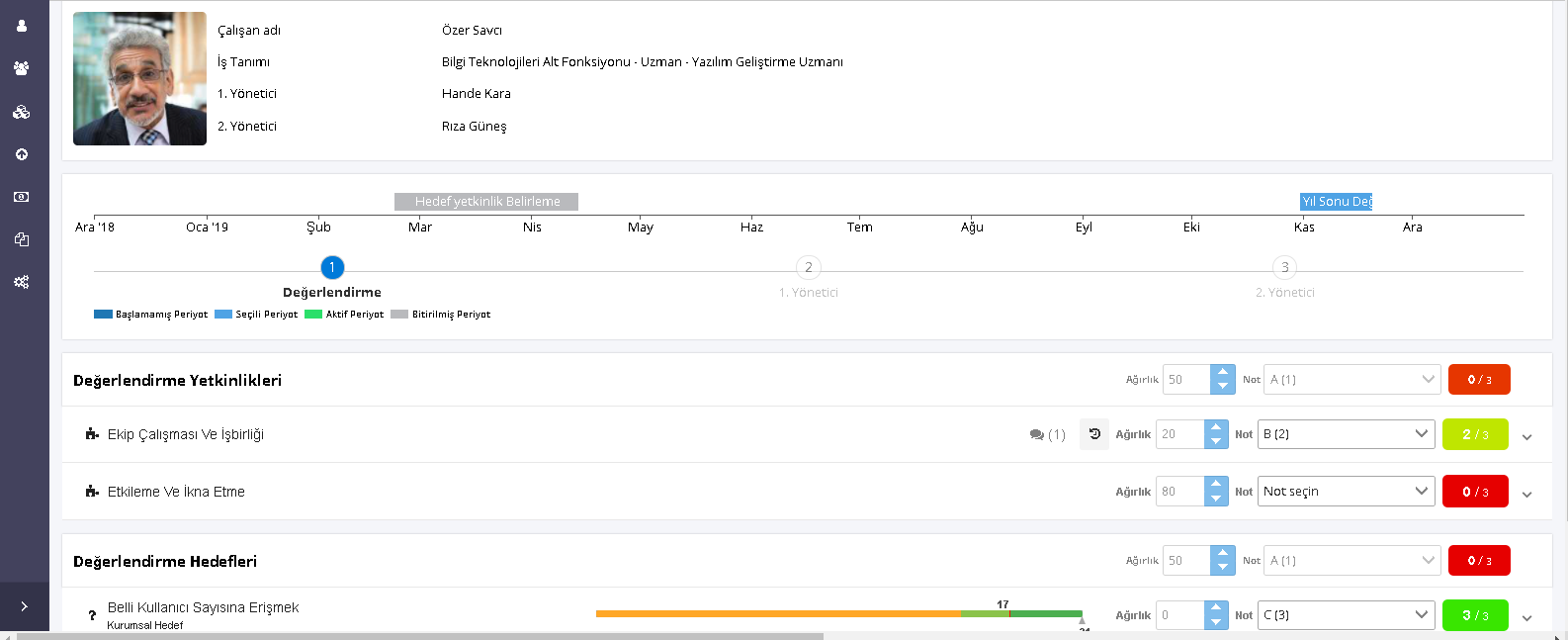
Task: Expand the left sidebar with arrow
Action: coord(24,606)
